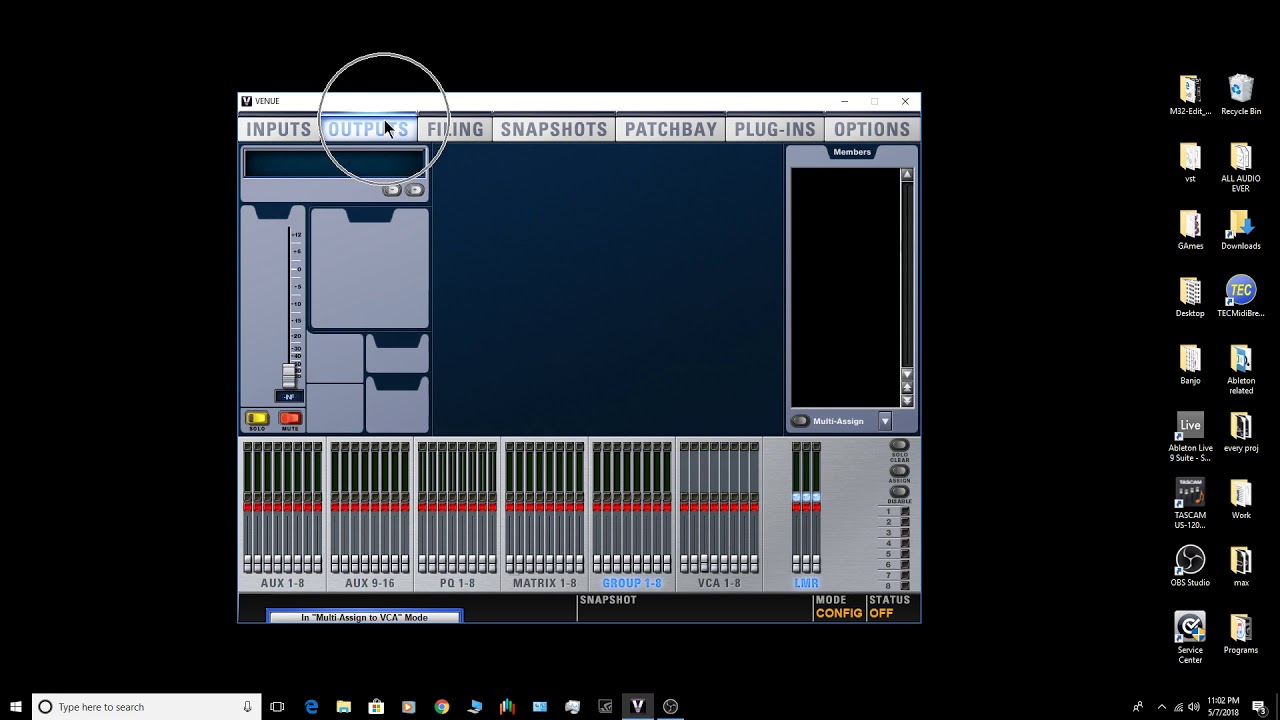Open the Multi-Assign dropdown arrow

(x=885, y=421)
